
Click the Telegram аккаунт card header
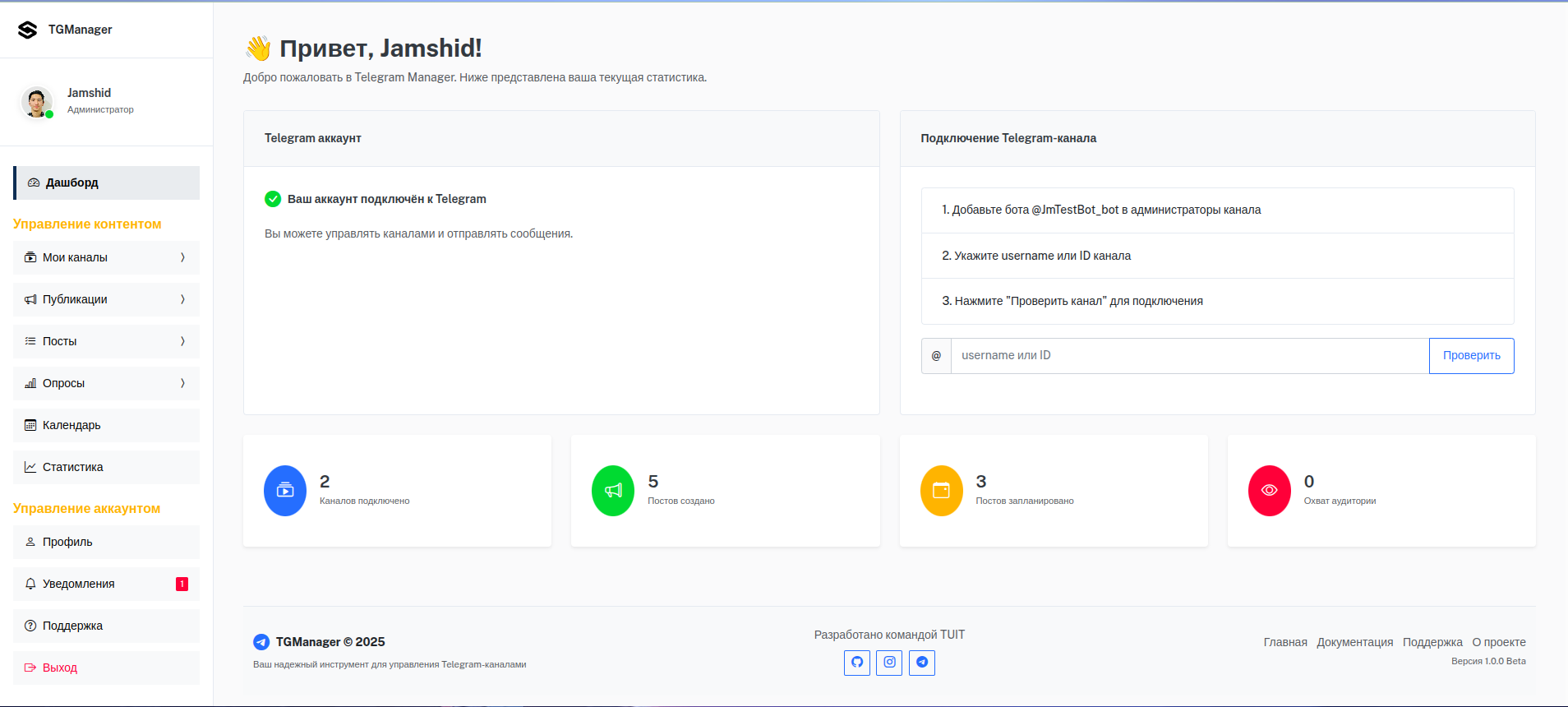pyautogui.click(x=561, y=139)
